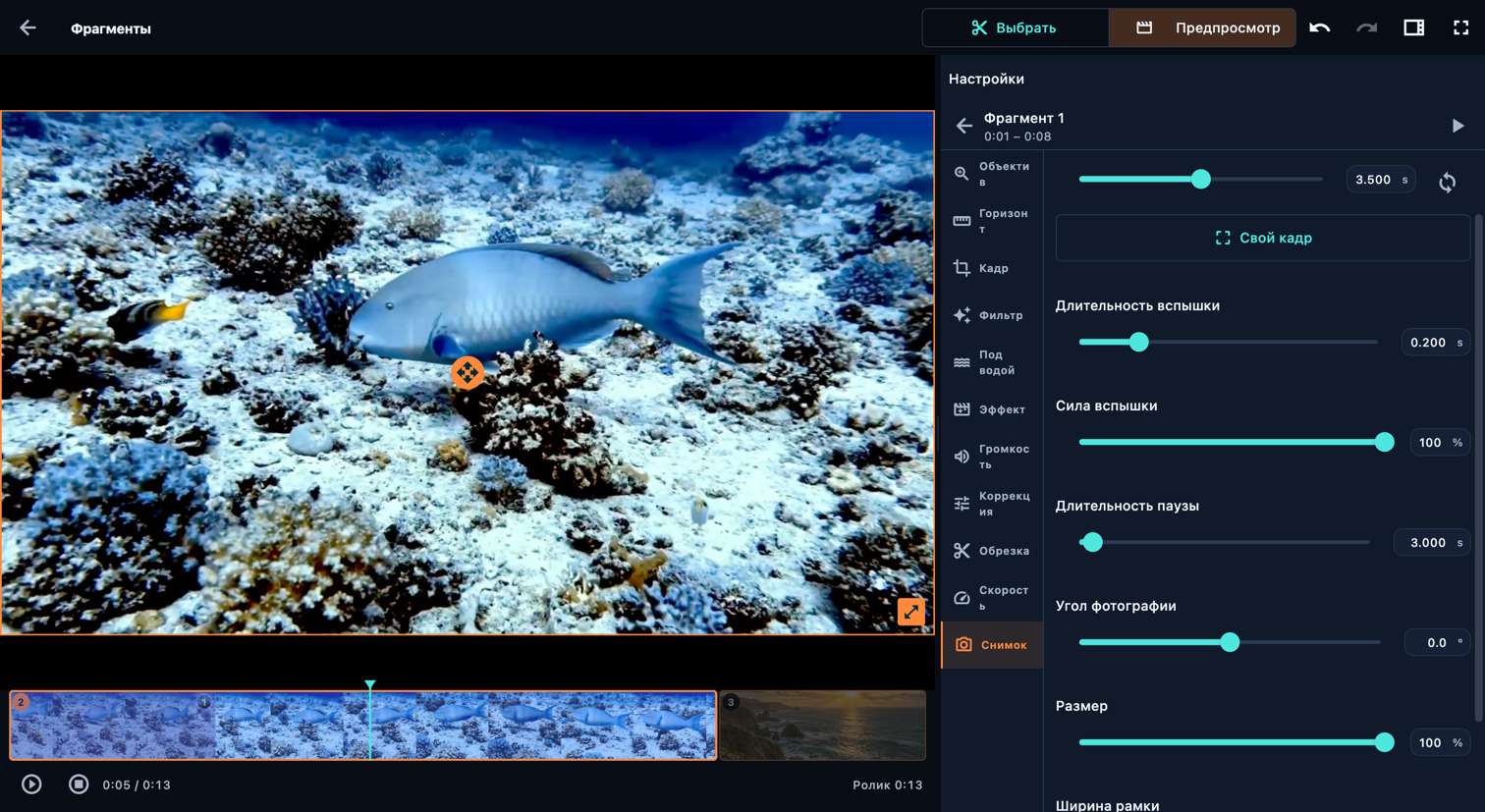This screenshot has width=1485, height=812.
Task: Click the timeline playhead marker
Action: tap(370, 685)
